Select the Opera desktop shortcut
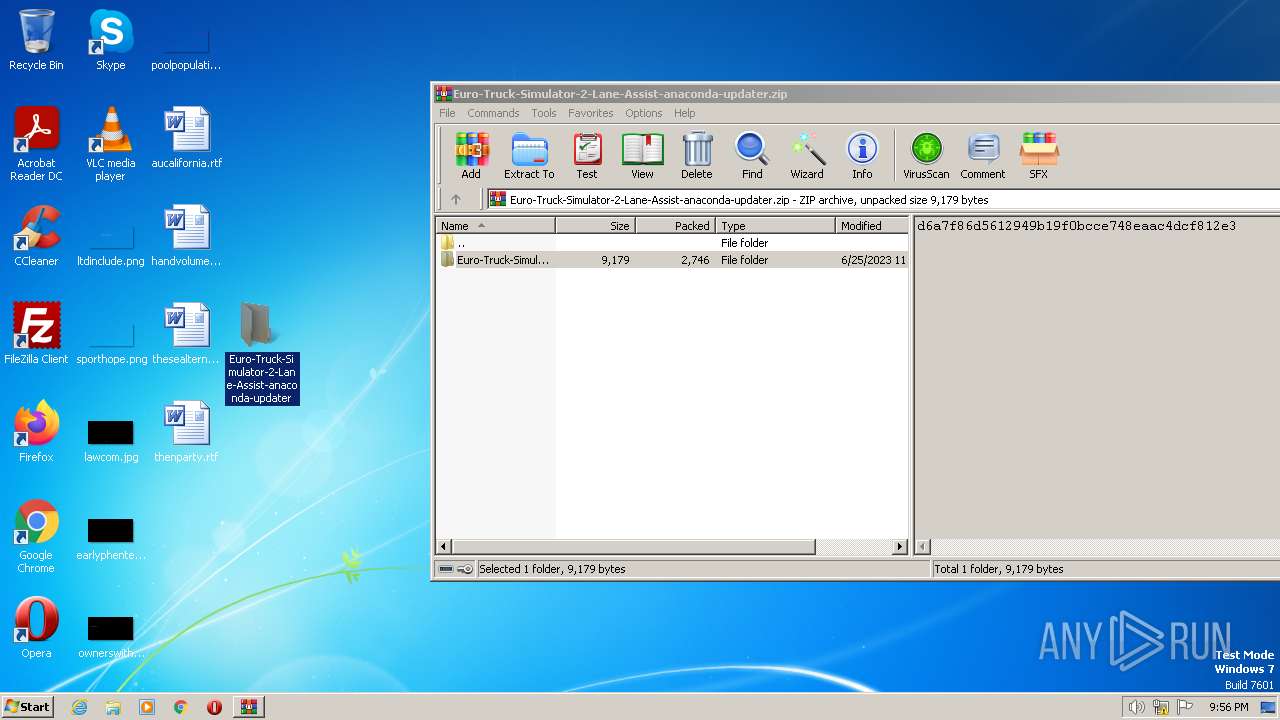This screenshot has width=1280, height=720. (36, 629)
